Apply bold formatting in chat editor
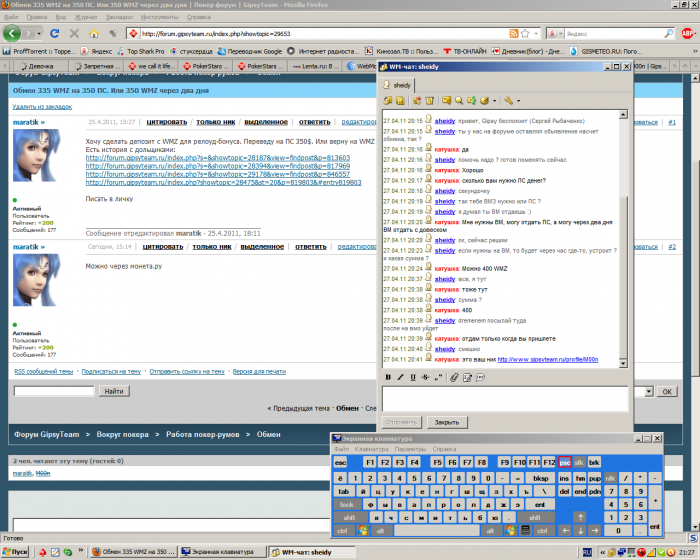This screenshot has height=560, width=700. [388, 377]
